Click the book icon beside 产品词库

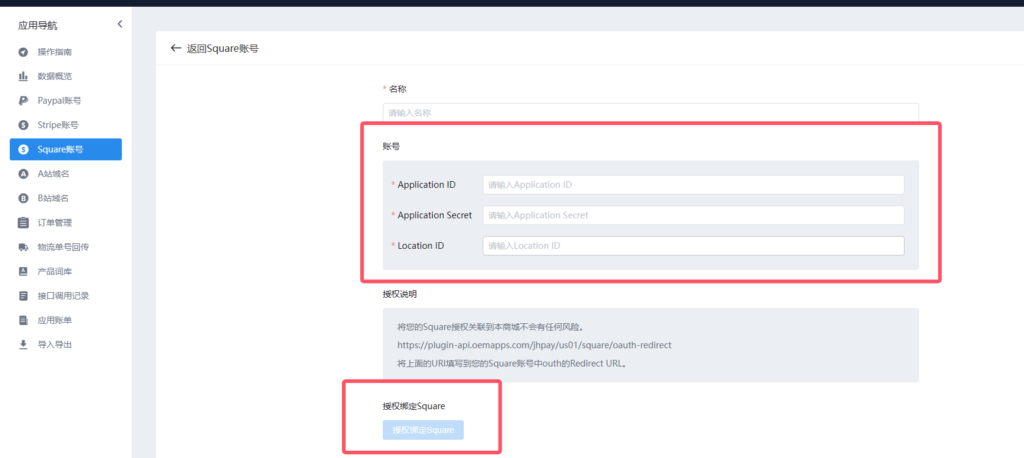pyautogui.click(x=23, y=271)
